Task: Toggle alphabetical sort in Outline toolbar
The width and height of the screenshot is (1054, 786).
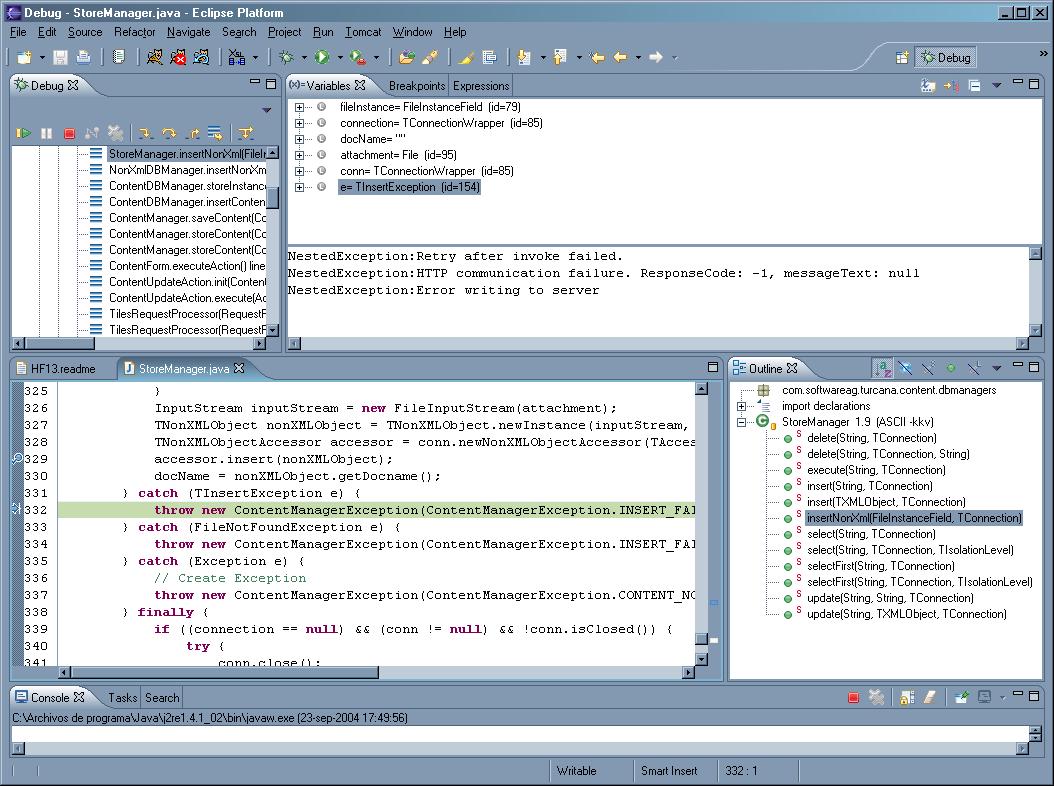Action: coord(882,368)
